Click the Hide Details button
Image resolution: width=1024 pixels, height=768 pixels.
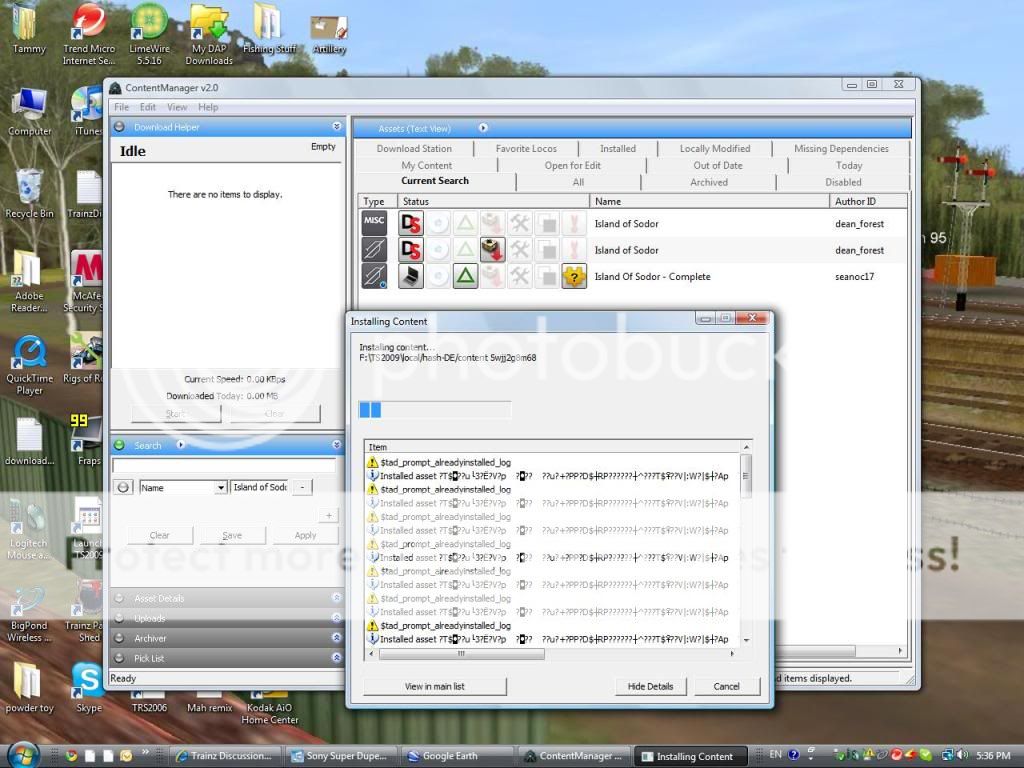pyautogui.click(x=650, y=686)
